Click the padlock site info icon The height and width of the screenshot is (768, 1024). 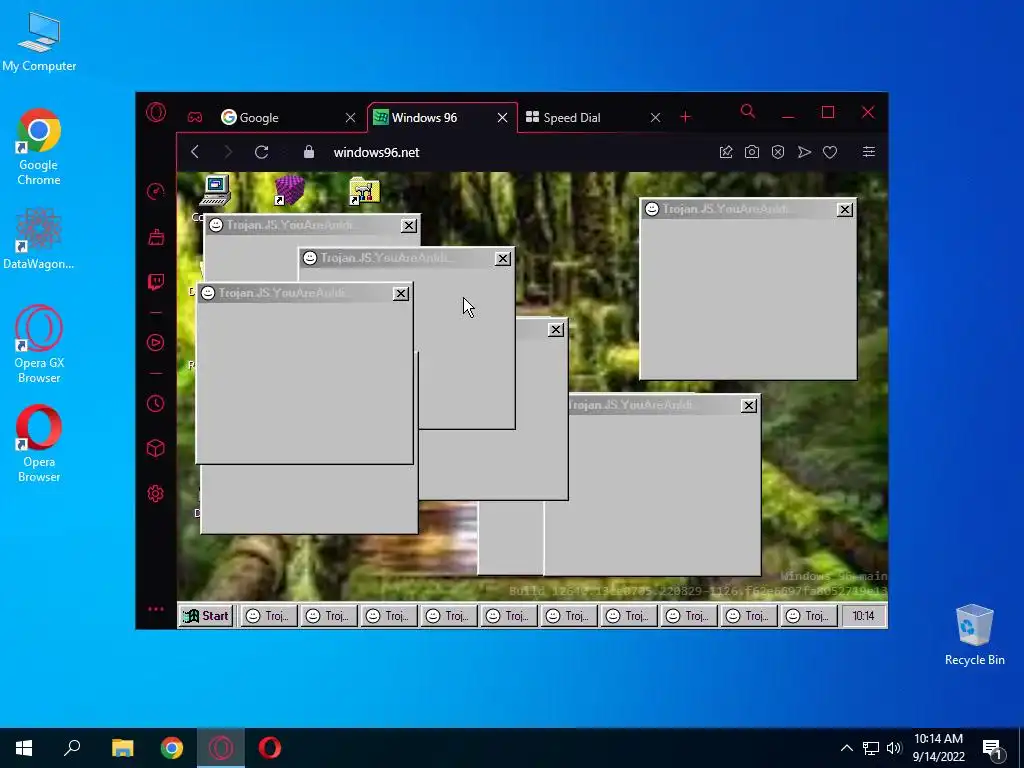tap(309, 152)
